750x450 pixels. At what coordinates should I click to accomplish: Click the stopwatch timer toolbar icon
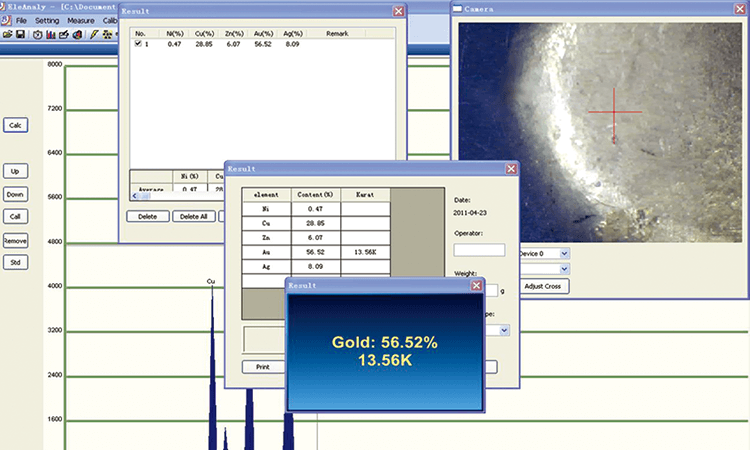click(x=37, y=34)
